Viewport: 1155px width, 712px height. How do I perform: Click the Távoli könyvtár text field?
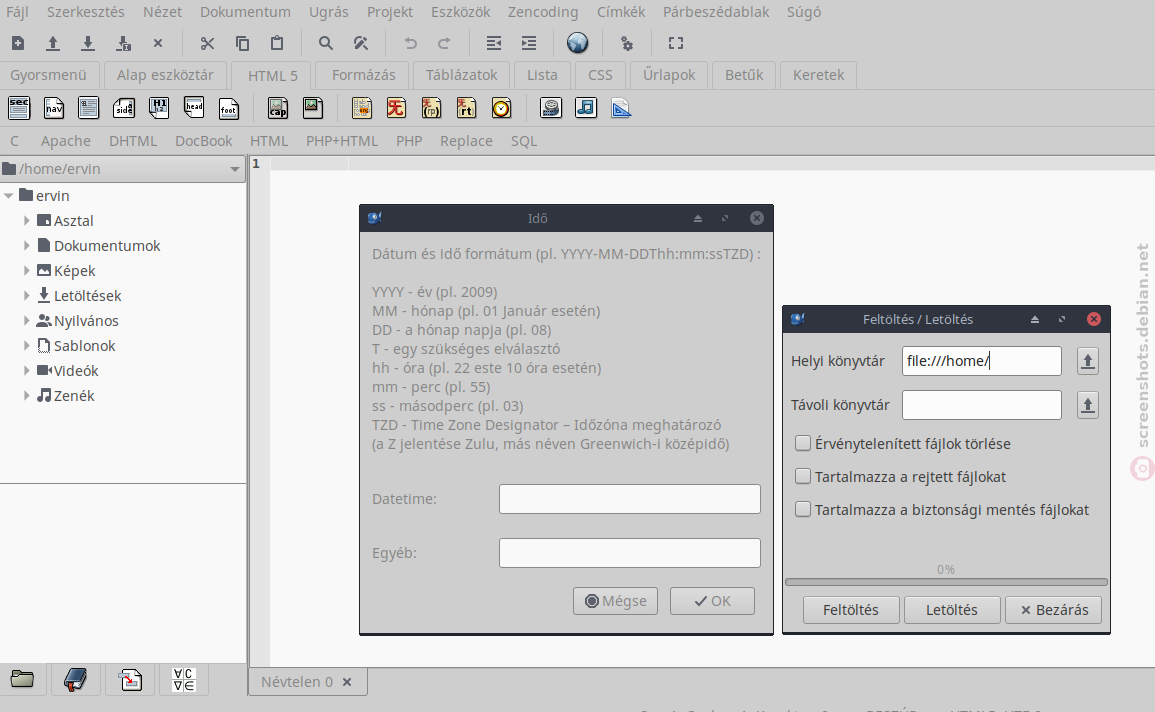pyautogui.click(x=982, y=405)
